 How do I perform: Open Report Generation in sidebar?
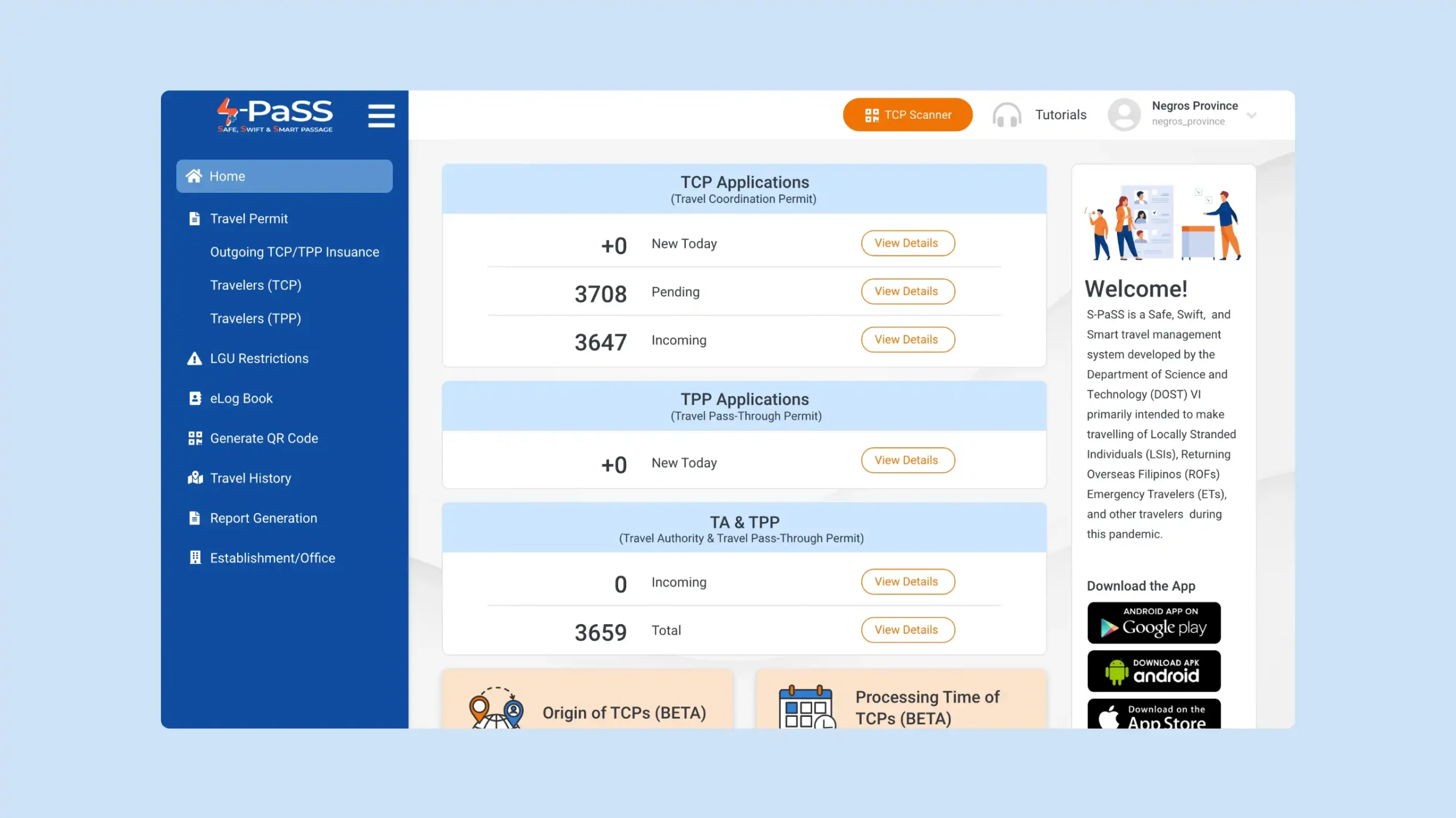tap(263, 518)
